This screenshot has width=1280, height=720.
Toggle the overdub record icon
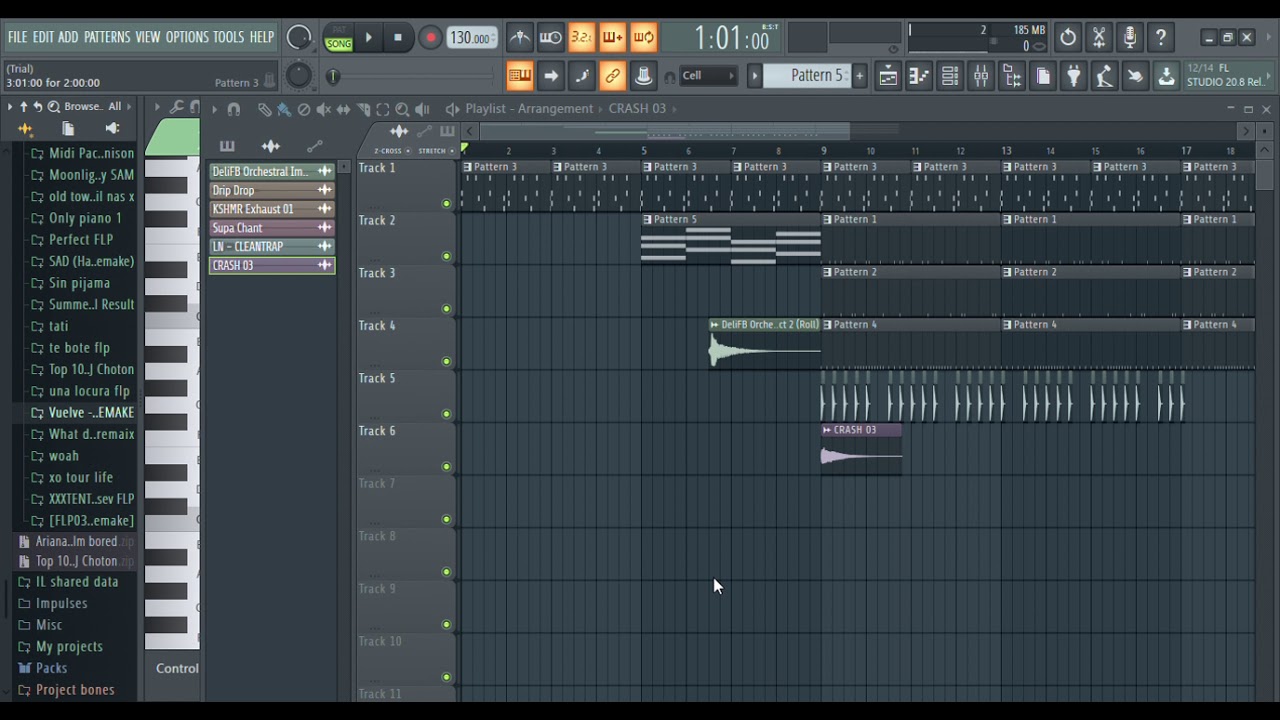[612, 38]
